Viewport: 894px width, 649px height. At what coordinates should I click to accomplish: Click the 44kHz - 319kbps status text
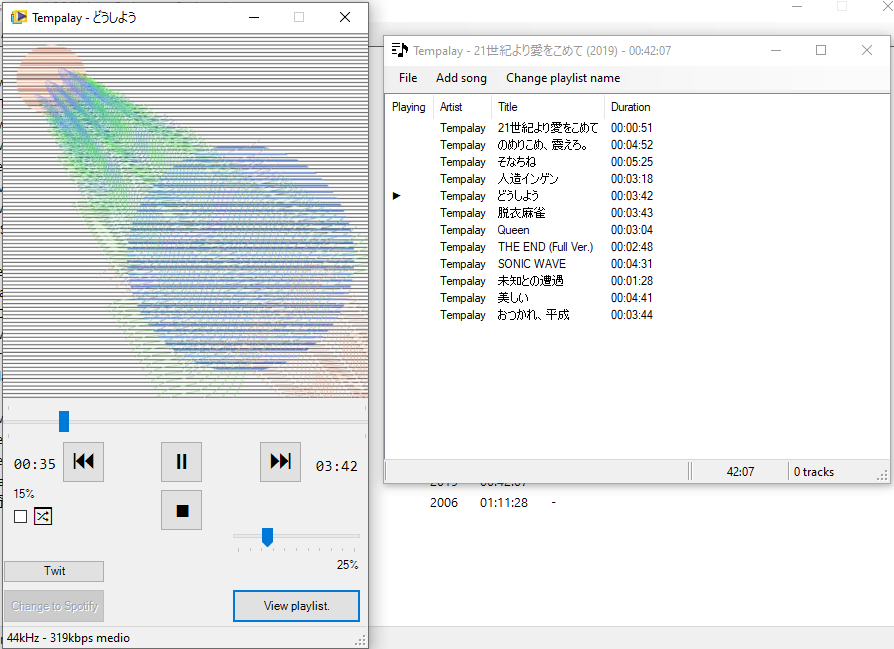[x=68, y=638]
